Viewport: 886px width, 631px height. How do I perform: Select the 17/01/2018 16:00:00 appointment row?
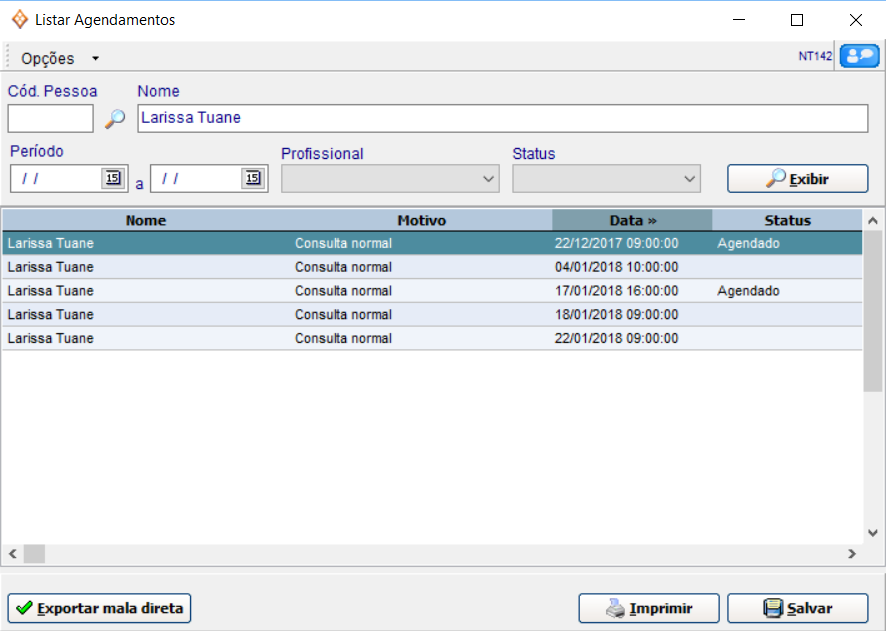click(x=430, y=291)
